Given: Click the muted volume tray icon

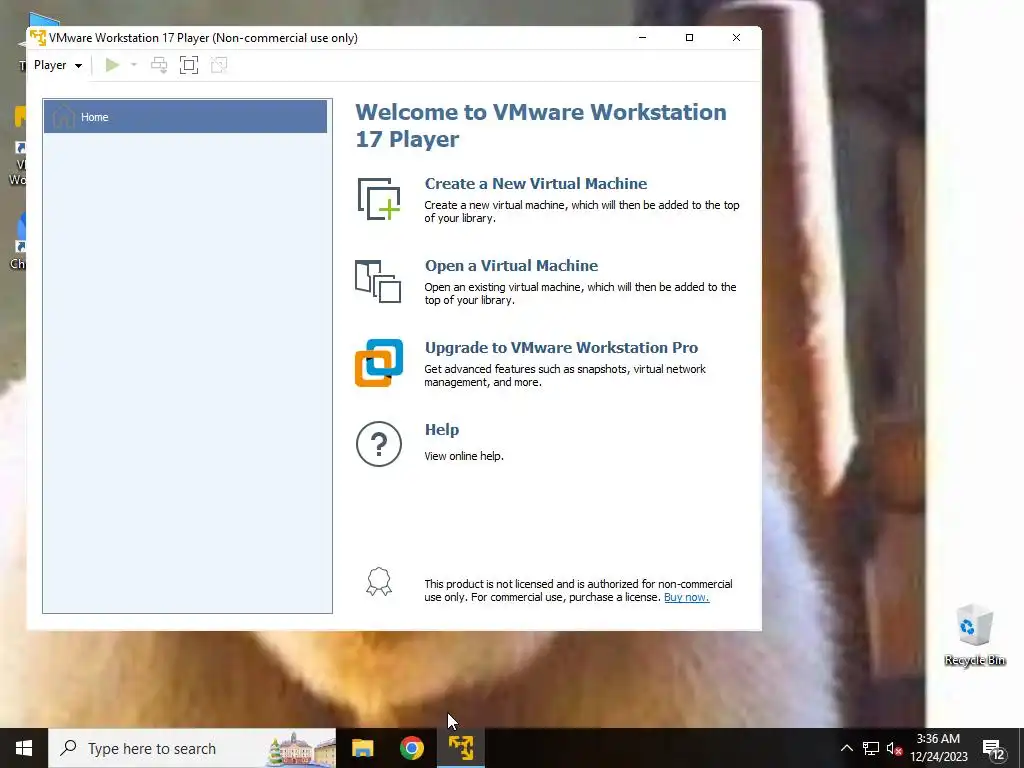Looking at the screenshot, I should point(894,748).
